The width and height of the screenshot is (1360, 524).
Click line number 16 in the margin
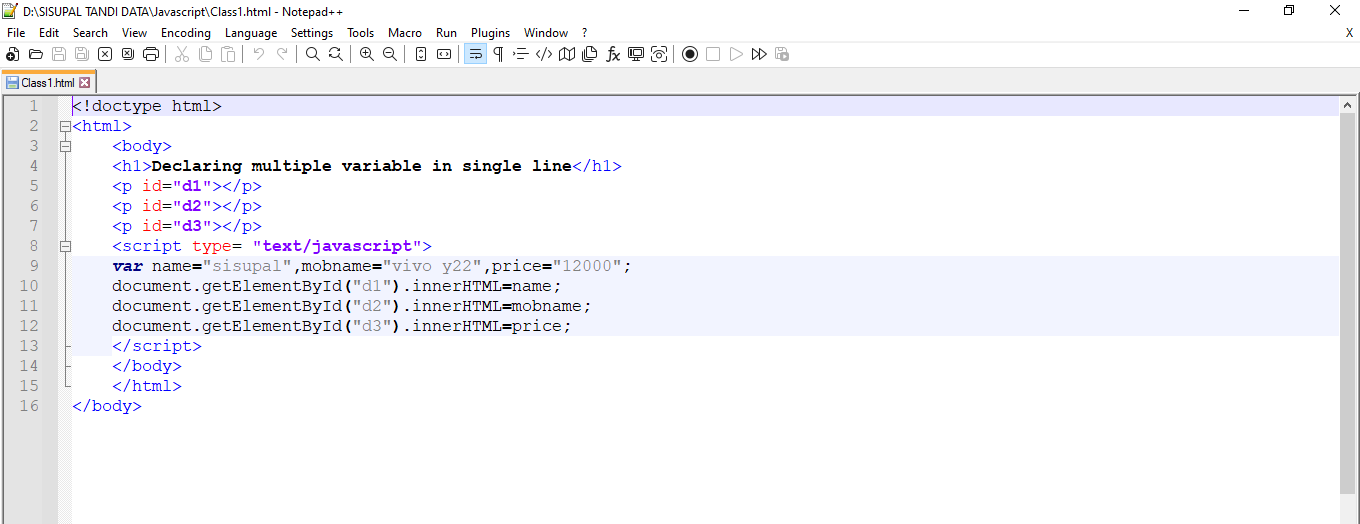tap(28, 406)
